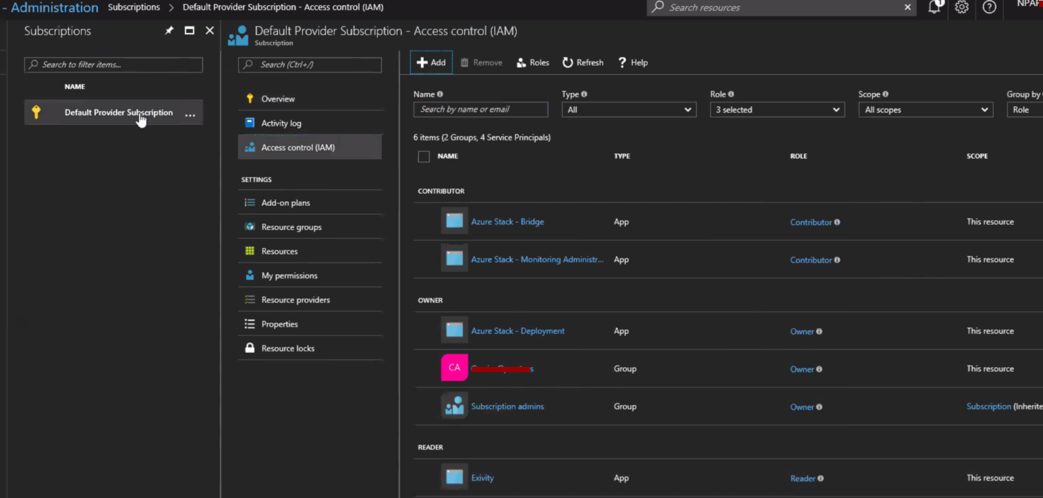Viewport: 1043px width, 498px height.
Task: Focus the Search (Ctrl+/) menu field
Action: [310, 64]
